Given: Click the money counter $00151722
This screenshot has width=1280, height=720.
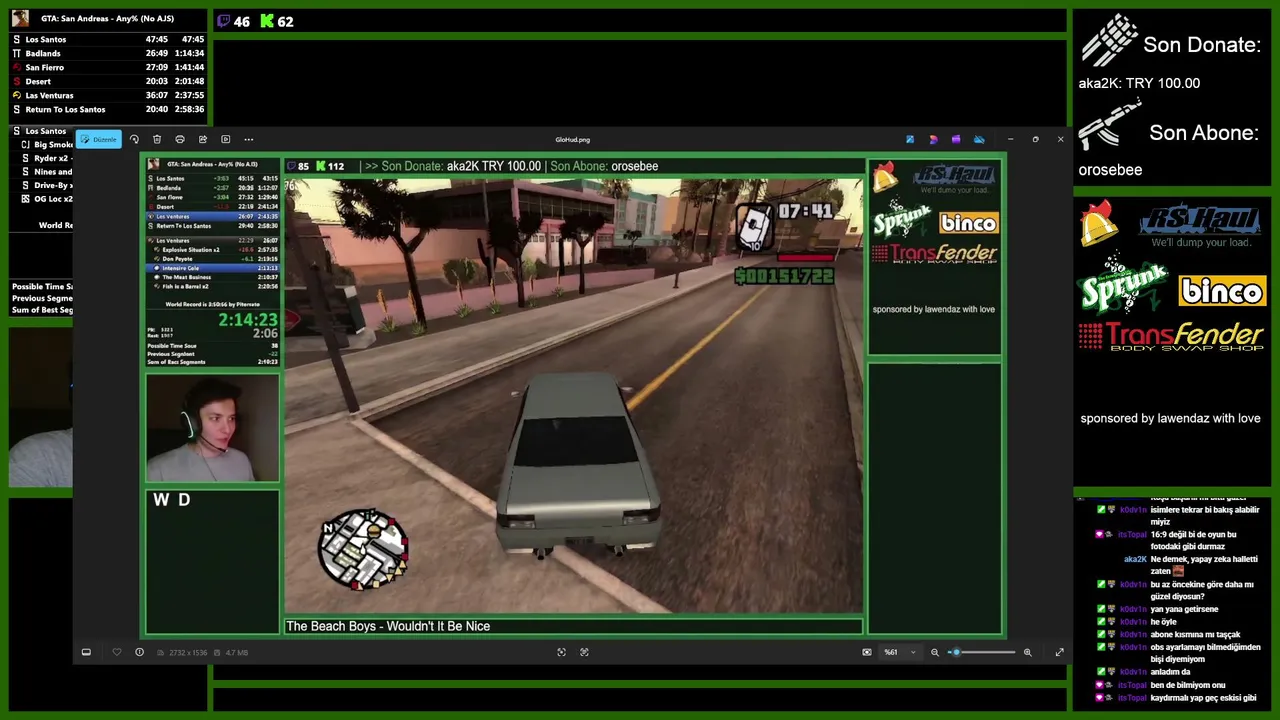Looking at the screenshot, I should [x=784, y=276].
